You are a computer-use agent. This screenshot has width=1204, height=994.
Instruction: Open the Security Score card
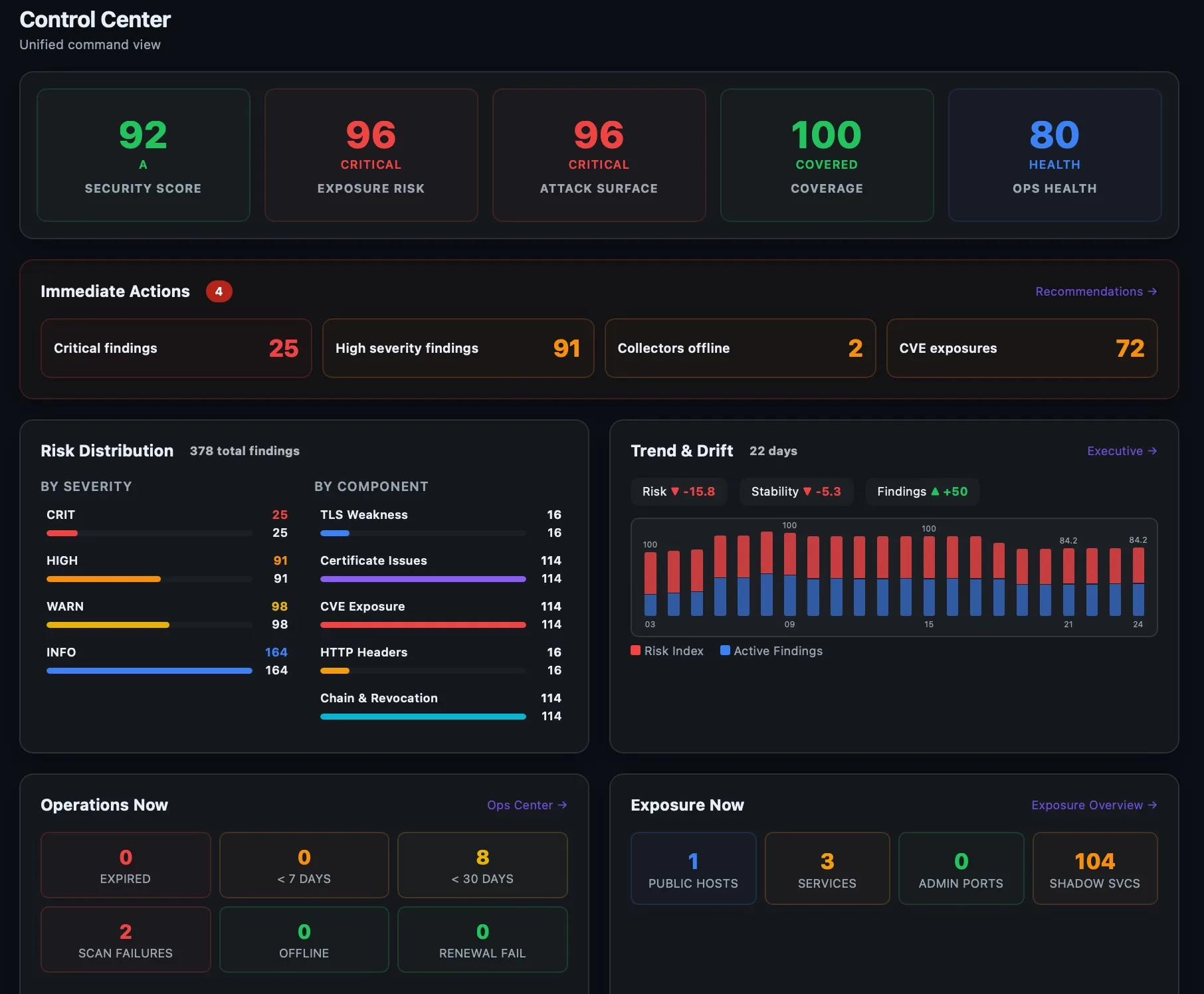144,155
